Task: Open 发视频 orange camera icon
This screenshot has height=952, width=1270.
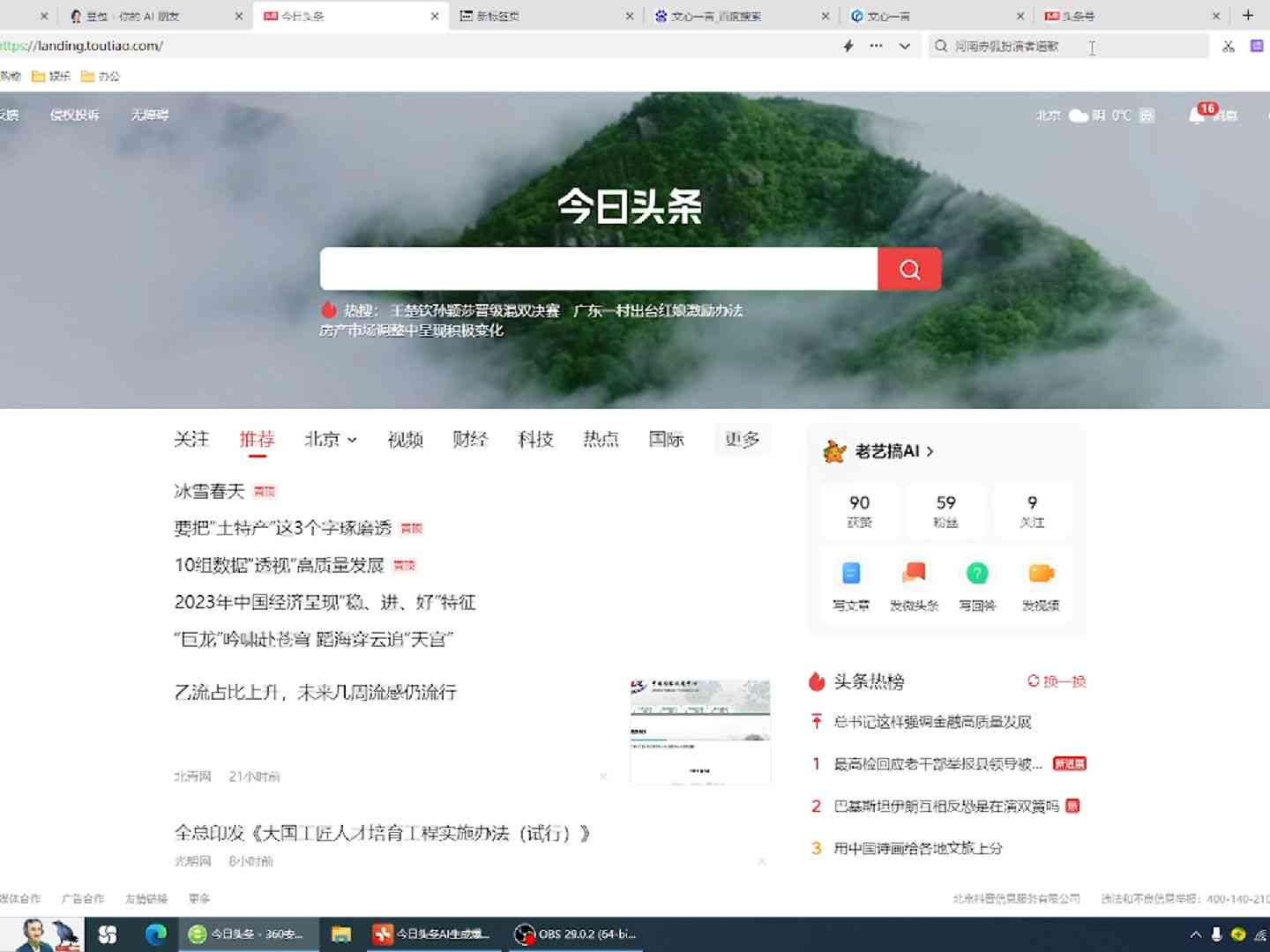Action: (x=1041, y=574)
